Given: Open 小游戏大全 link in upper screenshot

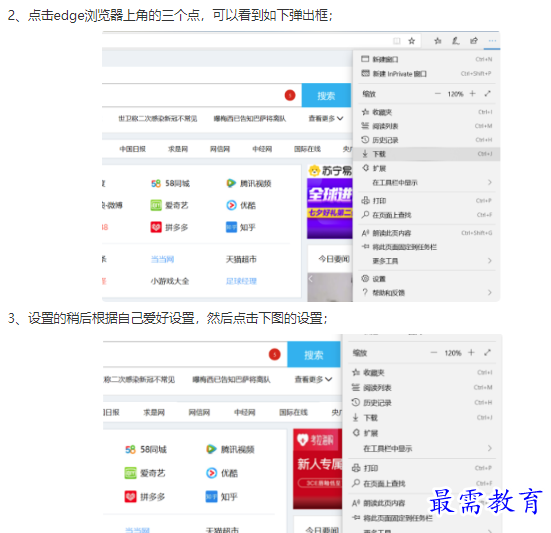Looking at the screenshot, I should pyautogui.click(x=170, y=281).
